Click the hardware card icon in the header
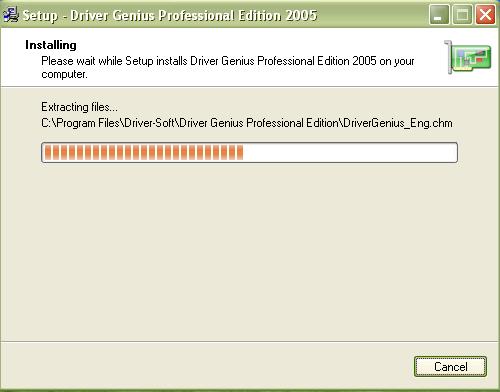This screenshot has height=392, width=500. pos(468,57)
